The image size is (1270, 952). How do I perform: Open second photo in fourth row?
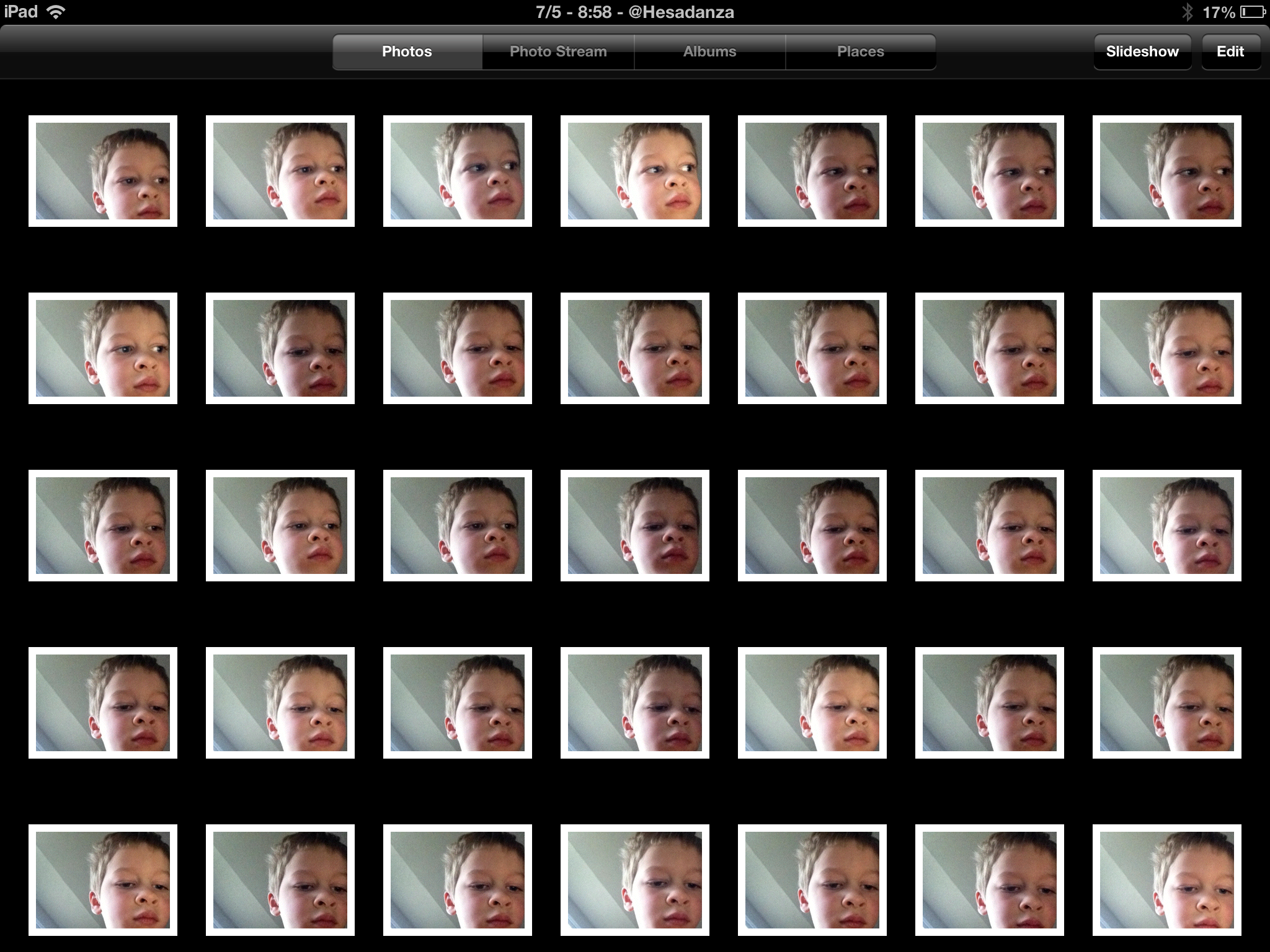[280, 703]
